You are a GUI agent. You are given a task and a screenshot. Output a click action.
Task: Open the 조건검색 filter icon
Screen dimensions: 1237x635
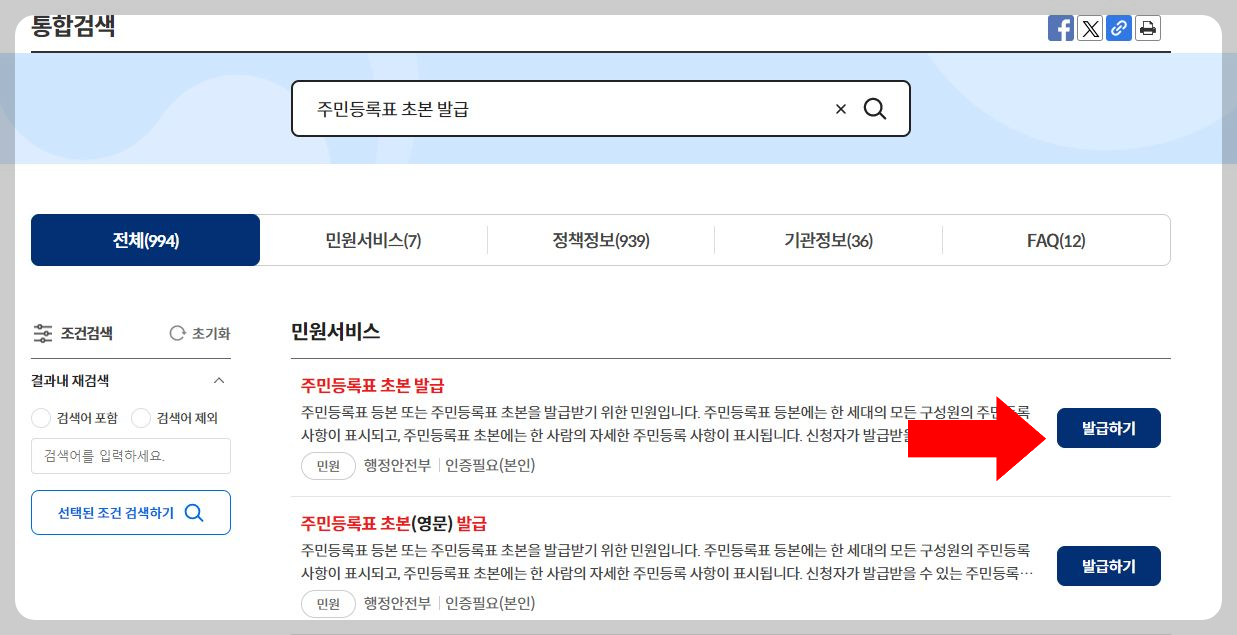click(x=42, y=333)
